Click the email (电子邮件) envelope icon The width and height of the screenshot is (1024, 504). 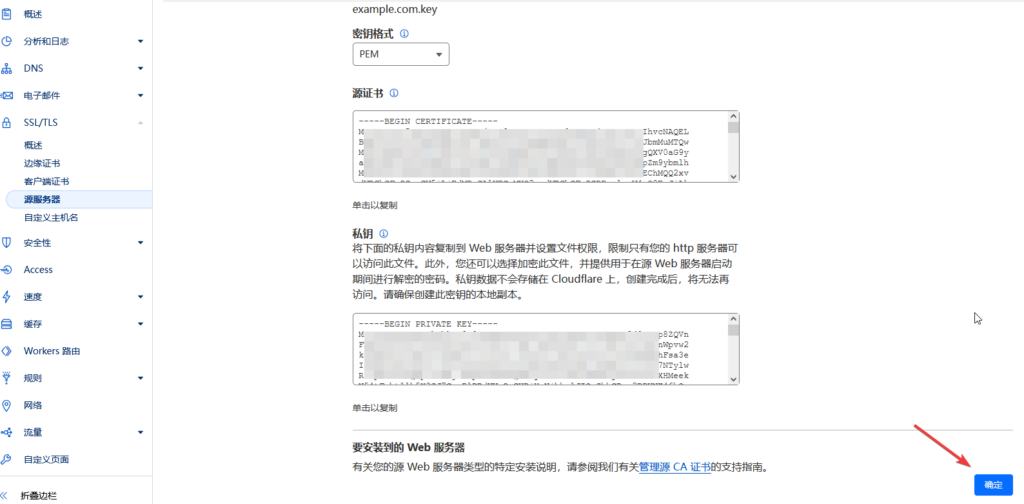tap(7, 96)
